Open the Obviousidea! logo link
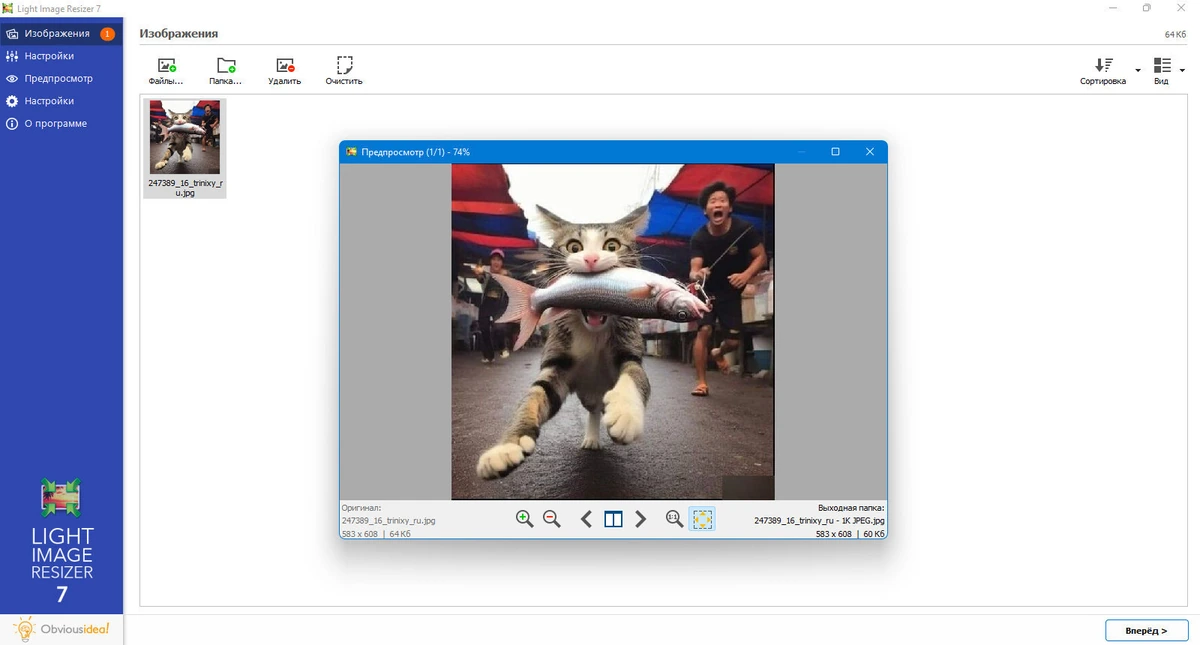The image size is (1200, 645). tap(61, 630)
